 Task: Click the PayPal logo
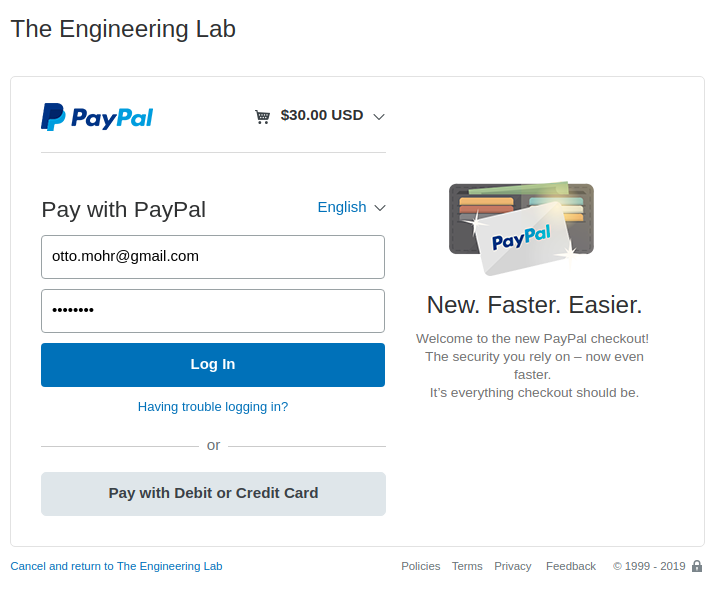(x=97, y=117)
